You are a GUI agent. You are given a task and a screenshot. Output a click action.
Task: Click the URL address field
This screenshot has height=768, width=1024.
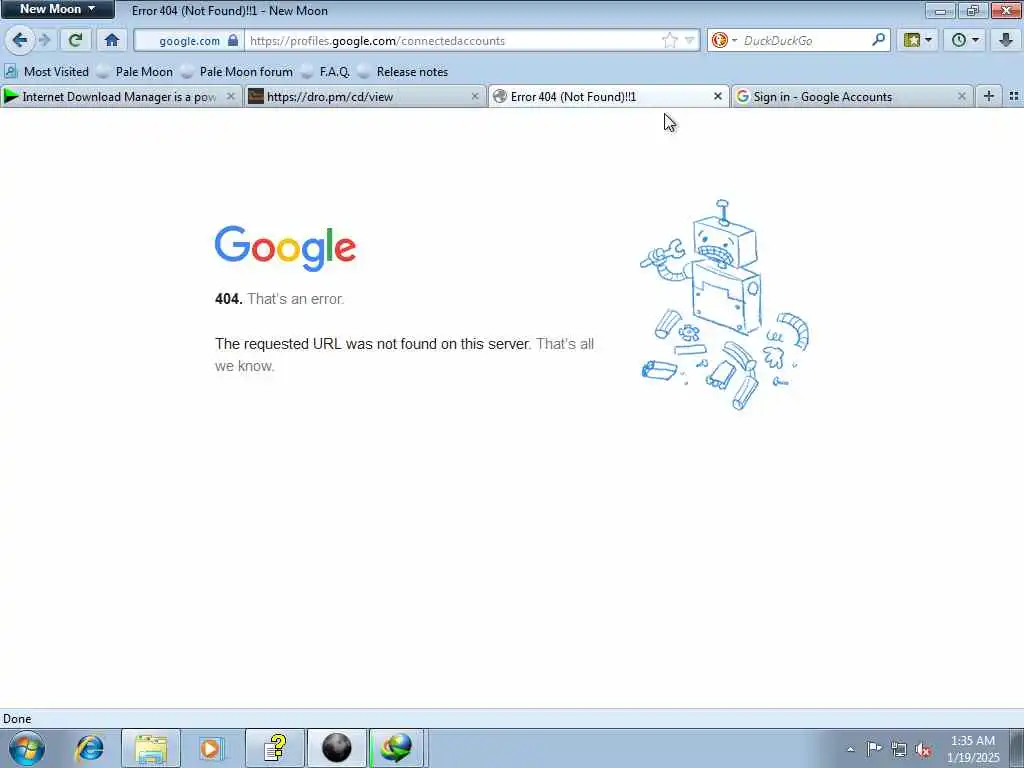pyautogui.click(x=453, y=40)
